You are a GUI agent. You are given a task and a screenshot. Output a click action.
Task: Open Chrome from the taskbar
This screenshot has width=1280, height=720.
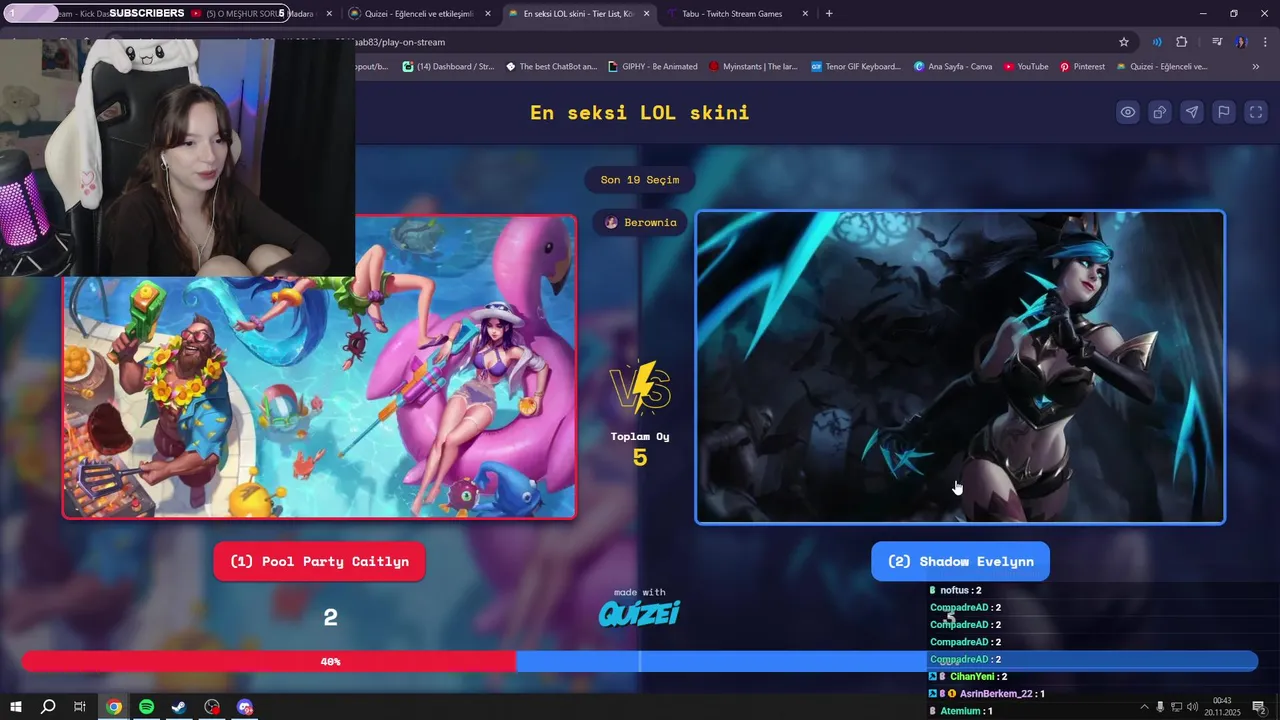click(x=114, y=707)
